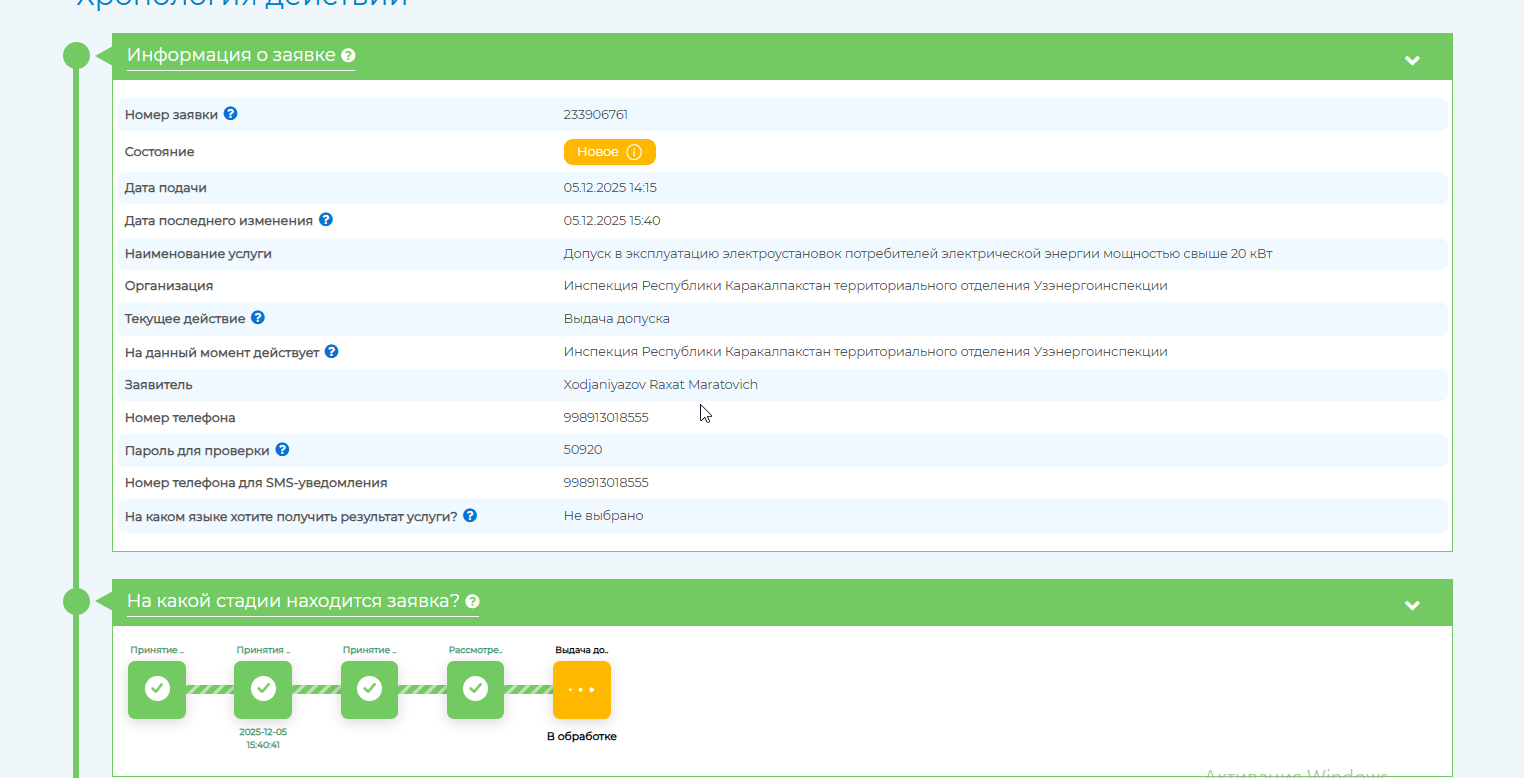
Task: Click the "На какой стадии находится заявка?" heading
Action: tap(293, 601)
